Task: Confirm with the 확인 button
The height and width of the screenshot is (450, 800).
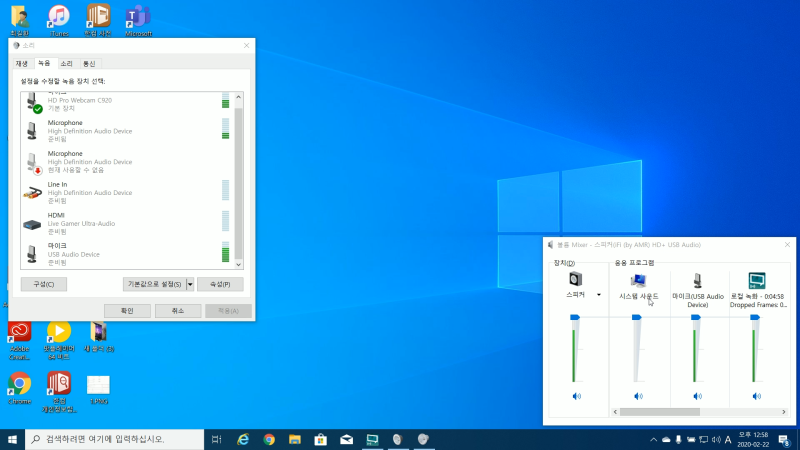Action: tap(127, 311)
